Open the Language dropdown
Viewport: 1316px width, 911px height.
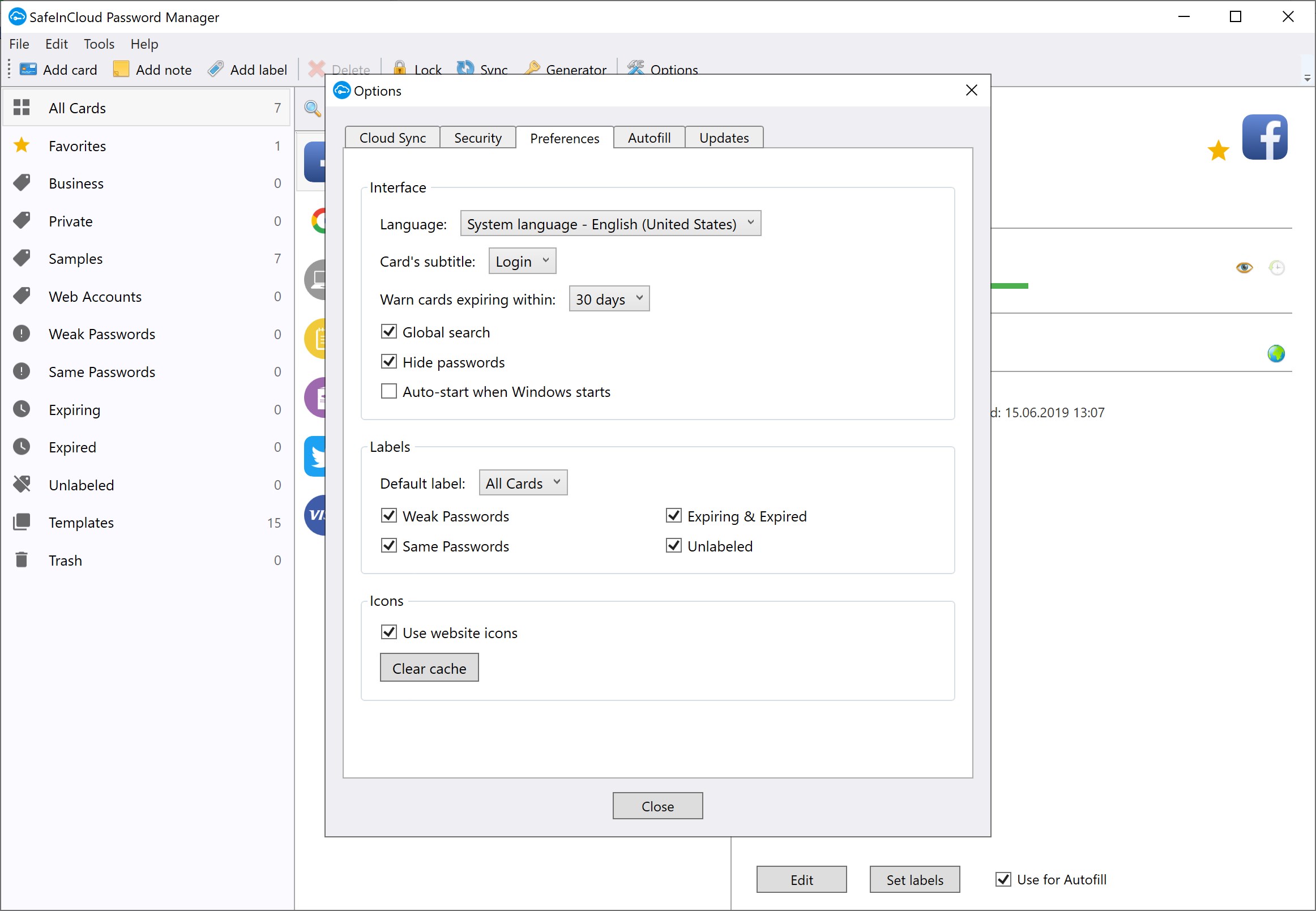tap(610, 224)
